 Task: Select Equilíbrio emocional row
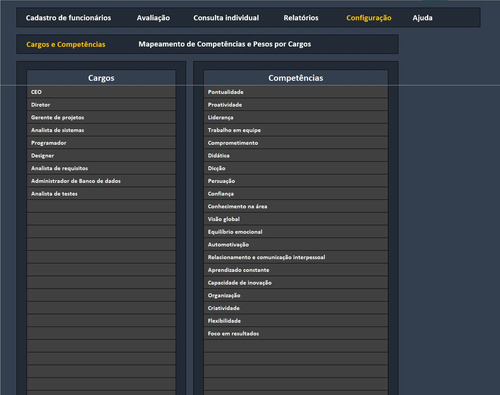coord(296,231)
